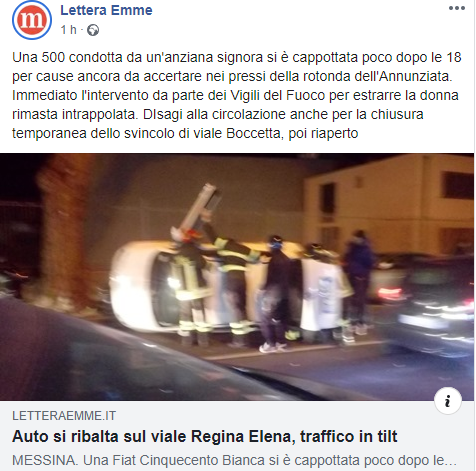Open the Lettera Emme page name

[106, 10]
